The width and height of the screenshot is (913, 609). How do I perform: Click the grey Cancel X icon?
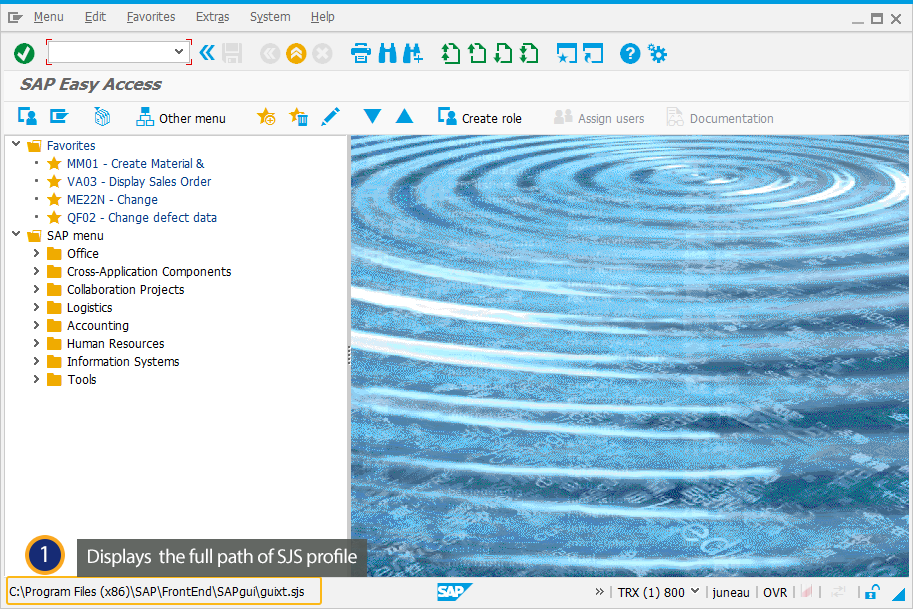tap(322, 54)
